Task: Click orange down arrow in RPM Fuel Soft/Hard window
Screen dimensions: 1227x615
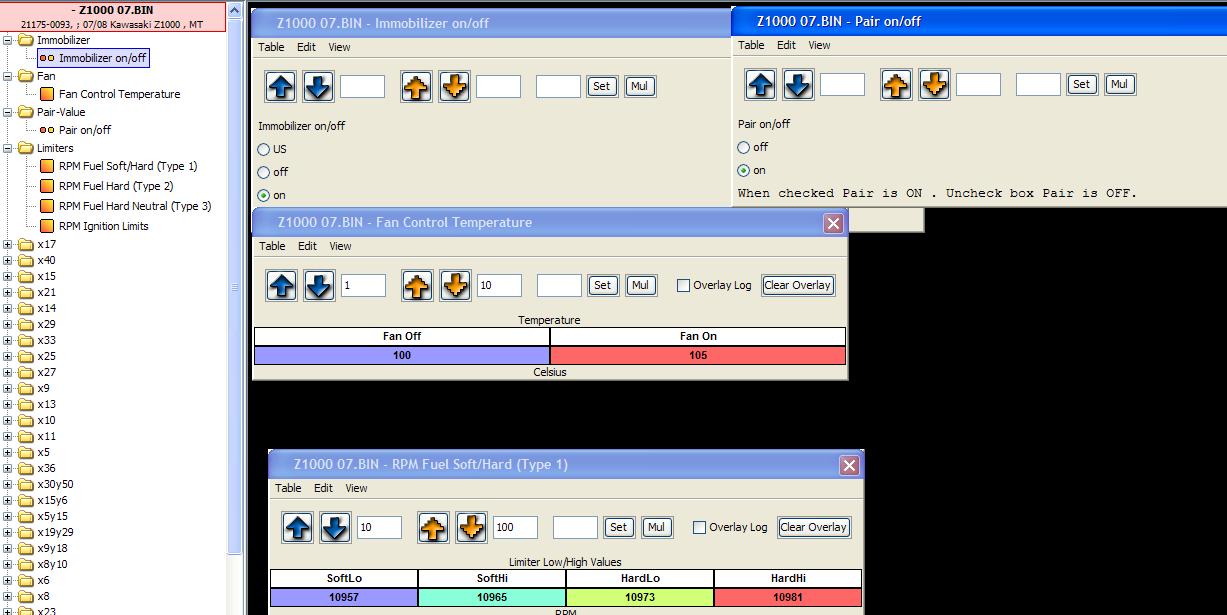Action: (471, 527)
